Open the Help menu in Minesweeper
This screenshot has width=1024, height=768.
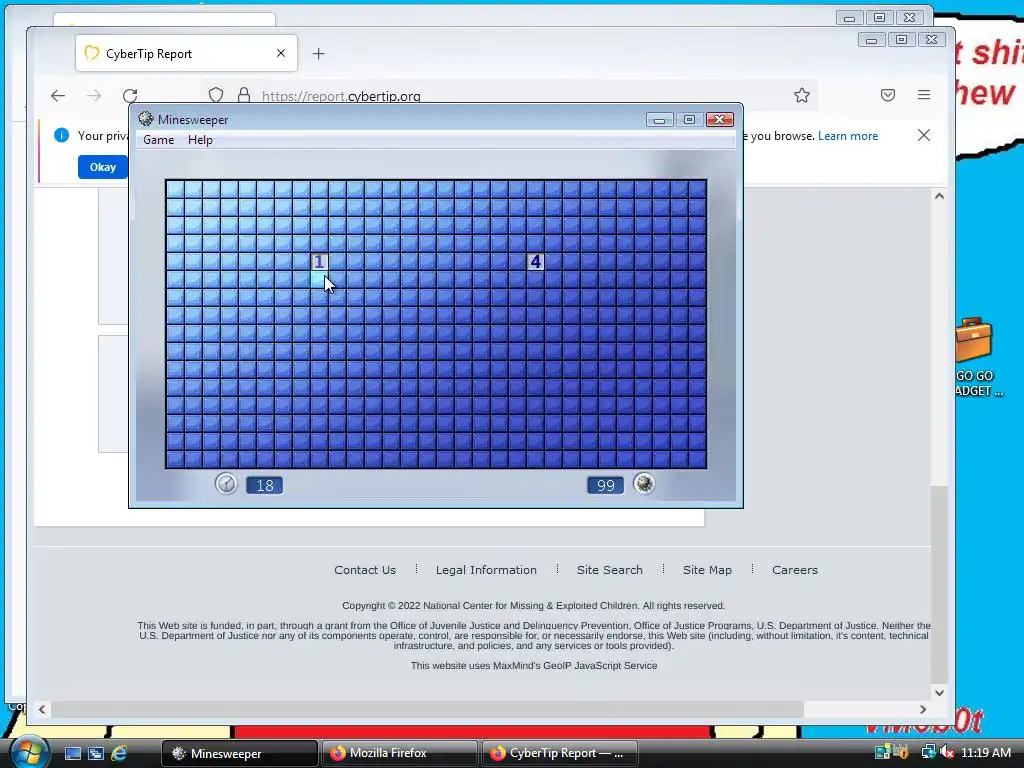pos(200,140)
